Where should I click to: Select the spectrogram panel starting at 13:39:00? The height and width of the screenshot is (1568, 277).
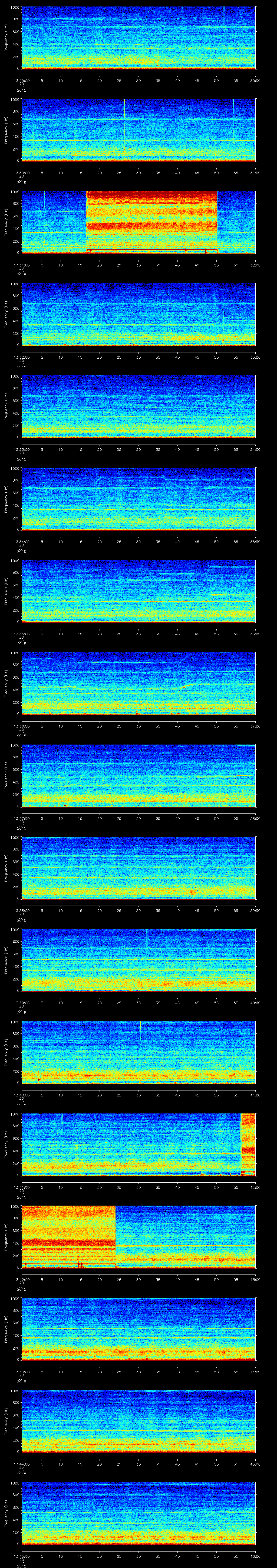(x=138, y=960)
